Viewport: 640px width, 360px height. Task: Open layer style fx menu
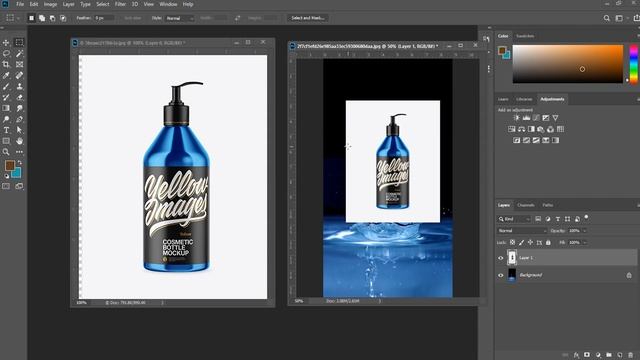[x=576, y=355]
